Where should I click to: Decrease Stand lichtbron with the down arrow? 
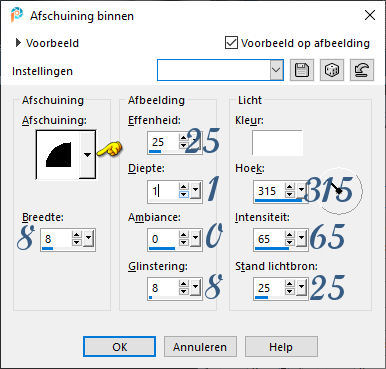coord(290,292)
